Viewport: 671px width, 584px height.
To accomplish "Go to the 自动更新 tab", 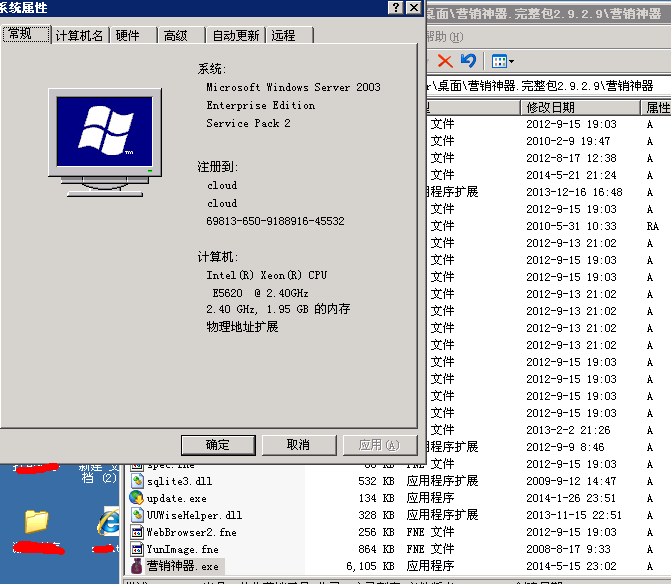I will tap(235, 35).
